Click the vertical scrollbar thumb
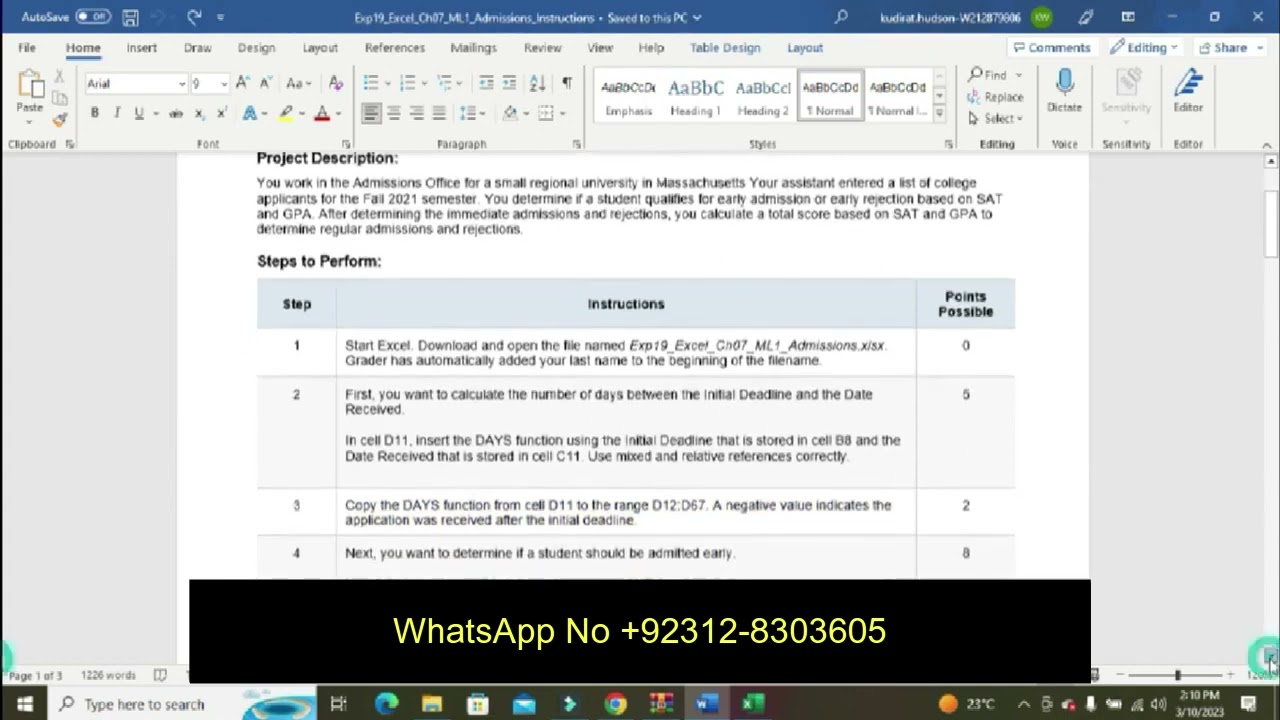Image resolution: width=1280 pixels, height=720 pixels. (1271, 222)
